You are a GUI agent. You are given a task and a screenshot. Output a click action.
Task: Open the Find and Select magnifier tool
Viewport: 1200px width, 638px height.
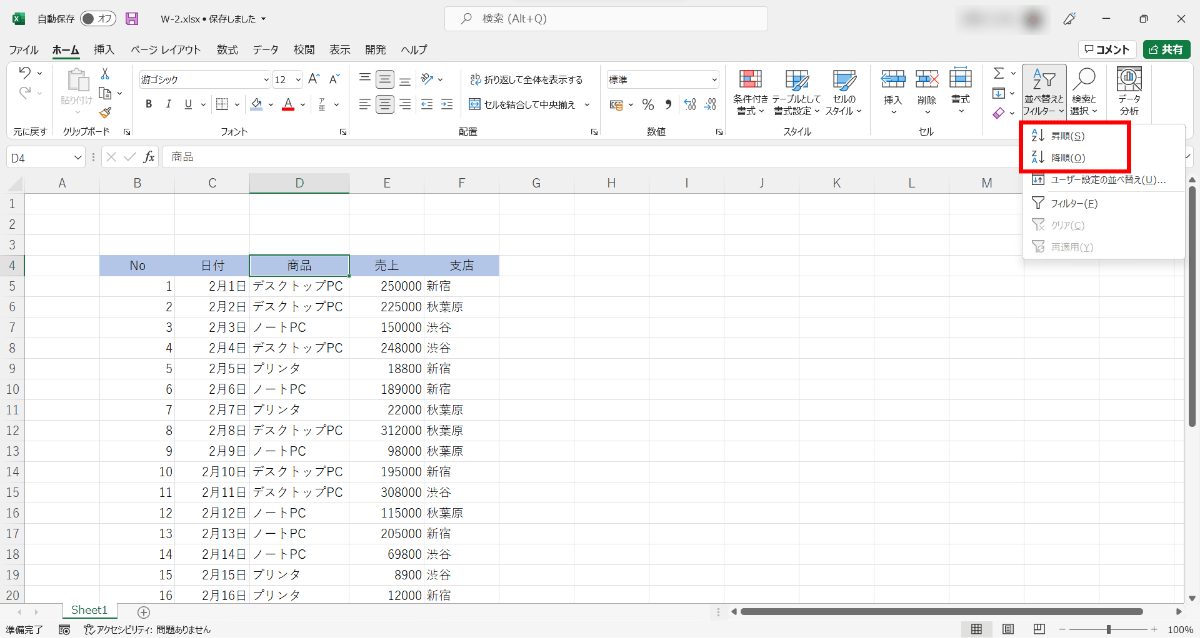(1084, 88)
